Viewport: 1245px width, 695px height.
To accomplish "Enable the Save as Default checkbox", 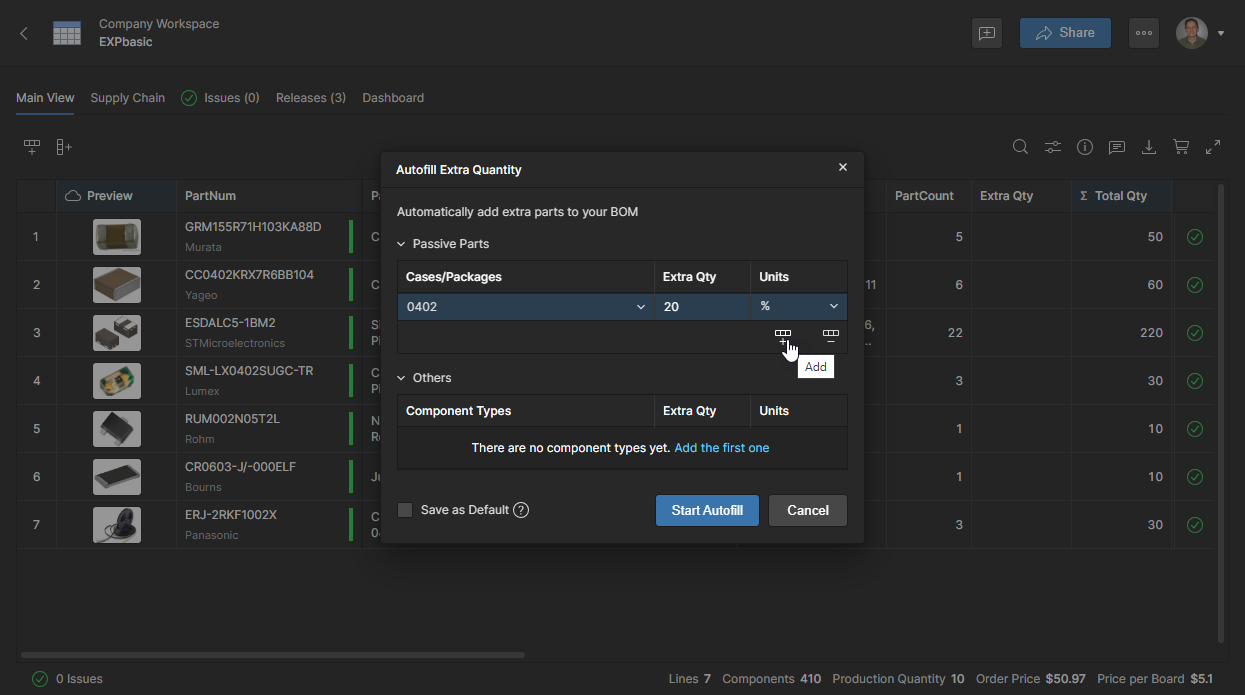I will (x=405, y=510).
